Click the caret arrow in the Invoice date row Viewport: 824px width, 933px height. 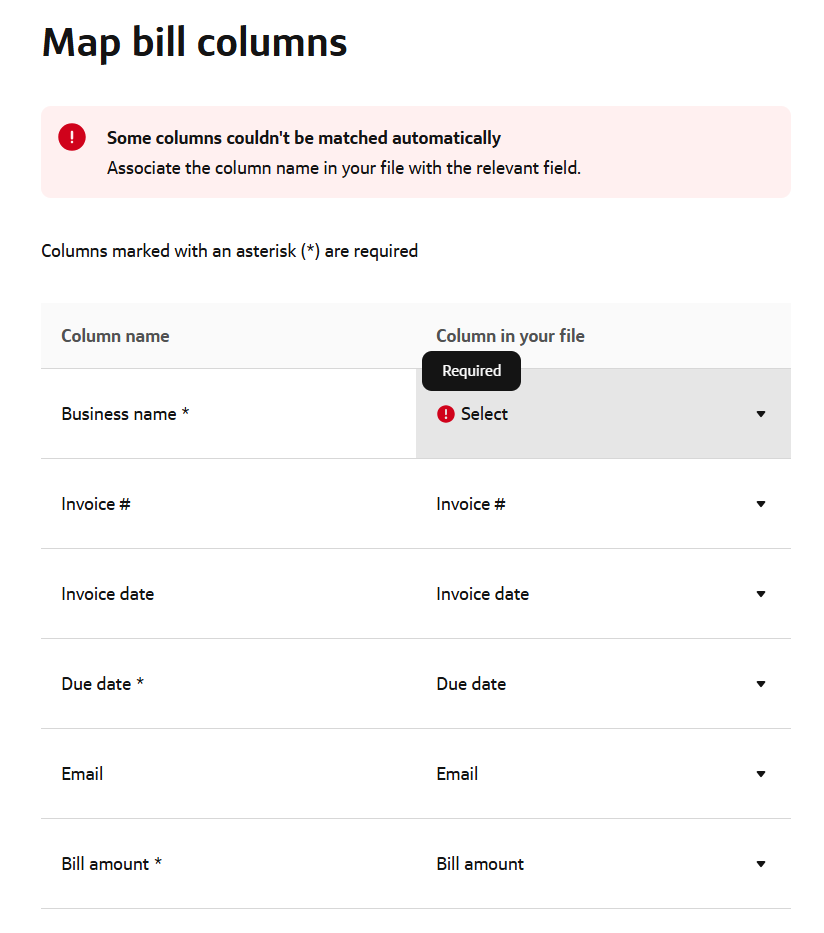[761, 594]
